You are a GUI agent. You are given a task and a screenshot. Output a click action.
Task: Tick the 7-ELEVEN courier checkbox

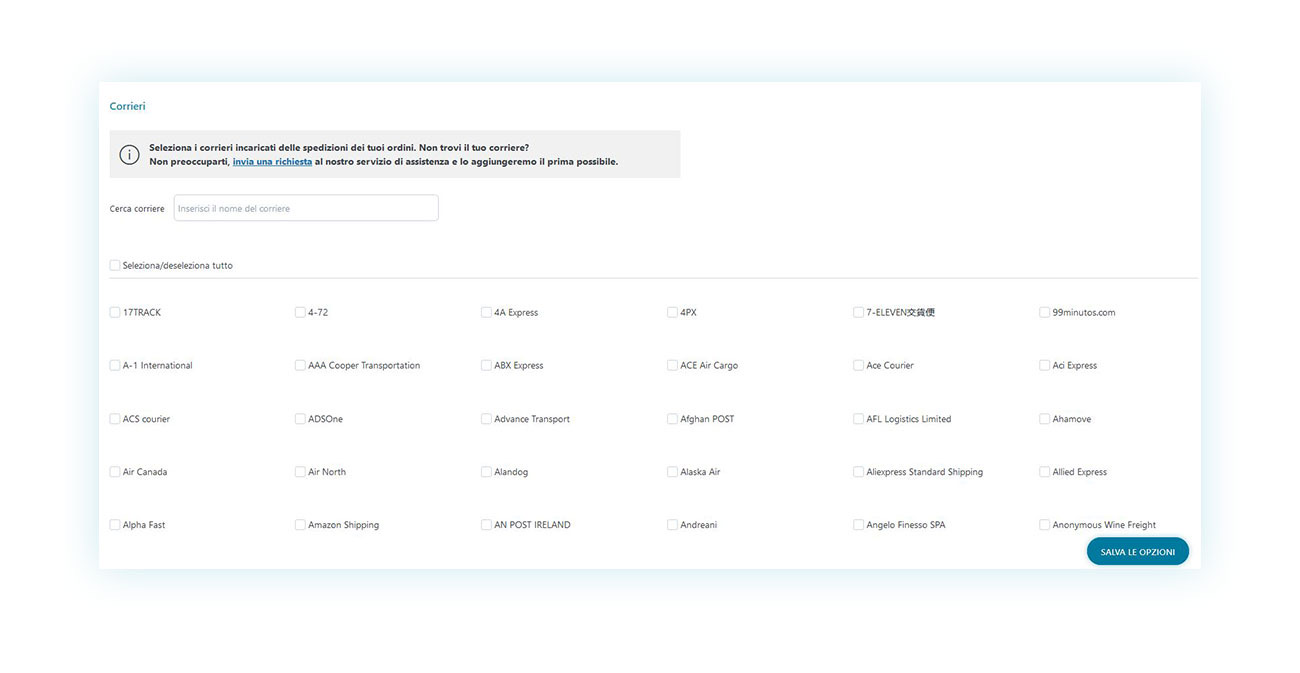click(858, 312)
